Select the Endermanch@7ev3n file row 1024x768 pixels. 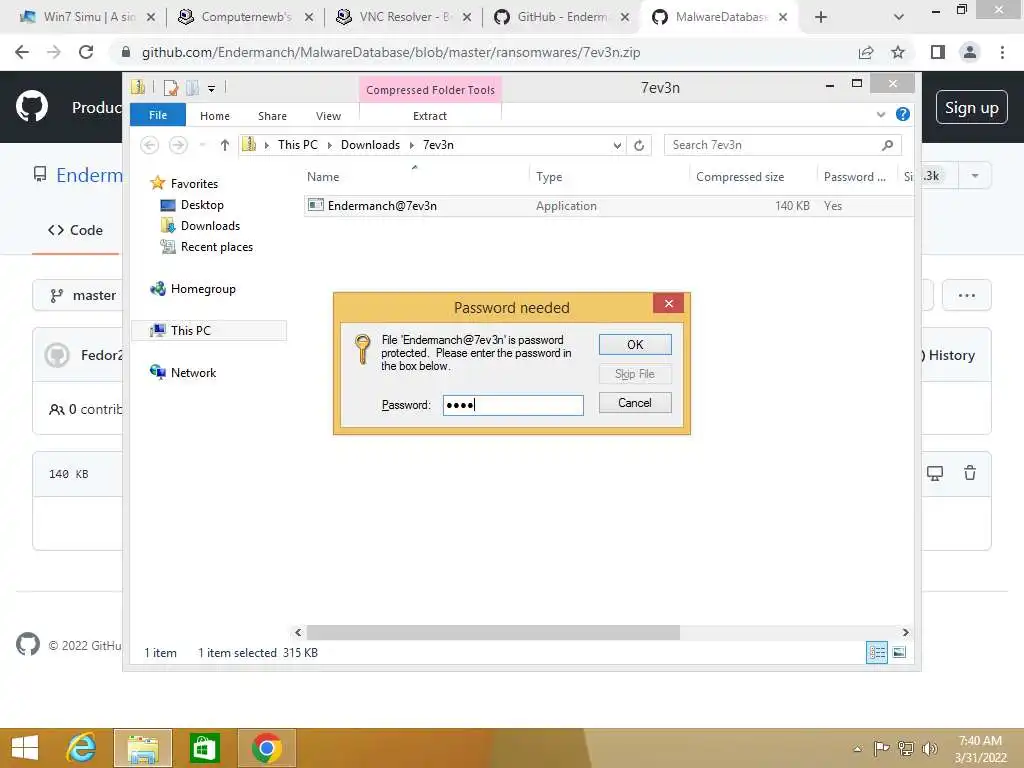[x=608, y=206]
